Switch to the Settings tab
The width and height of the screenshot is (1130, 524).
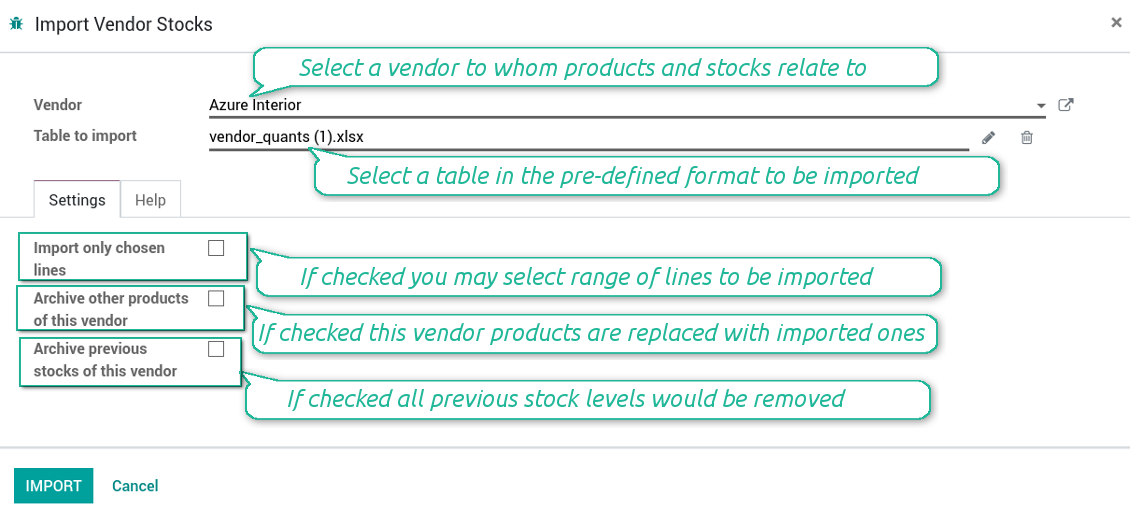tap(77, 200)
